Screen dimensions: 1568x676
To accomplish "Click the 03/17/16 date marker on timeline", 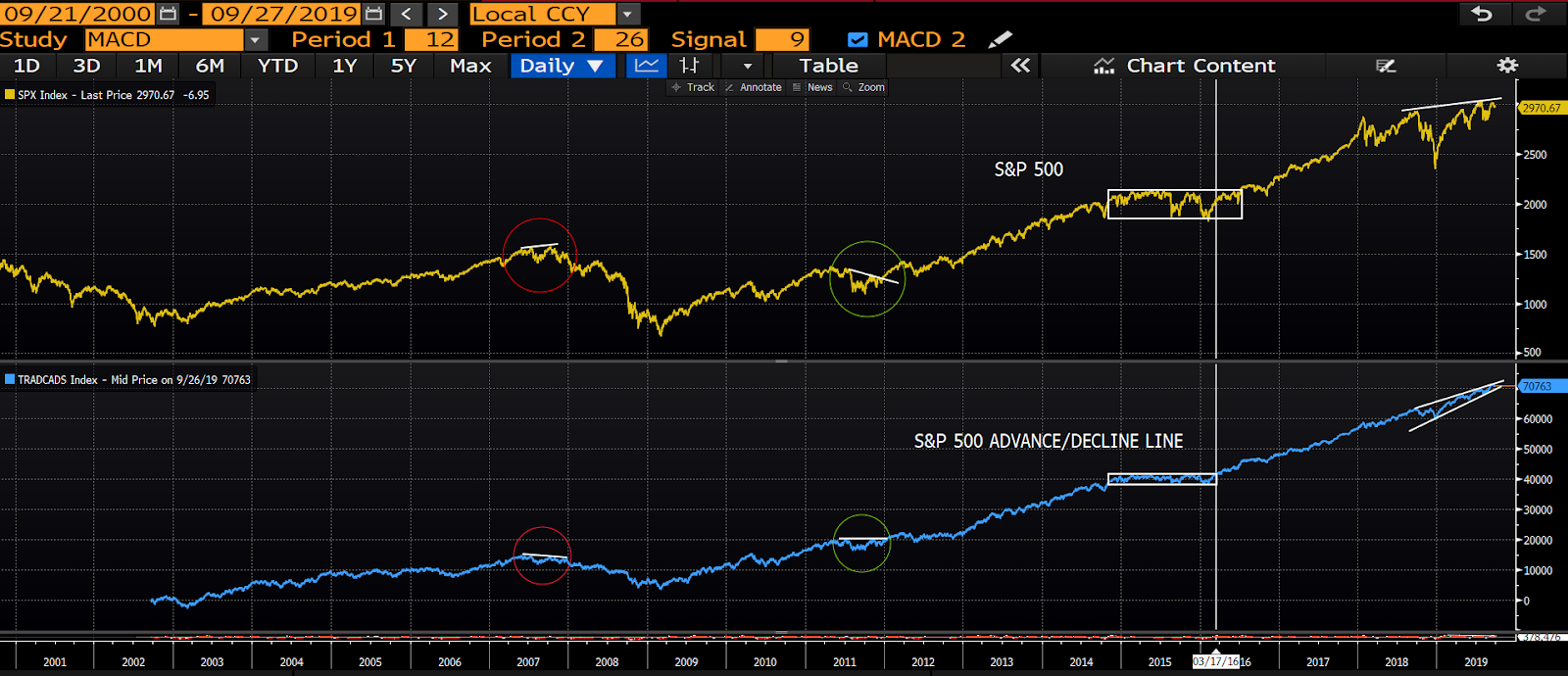I will (1215, 661).
